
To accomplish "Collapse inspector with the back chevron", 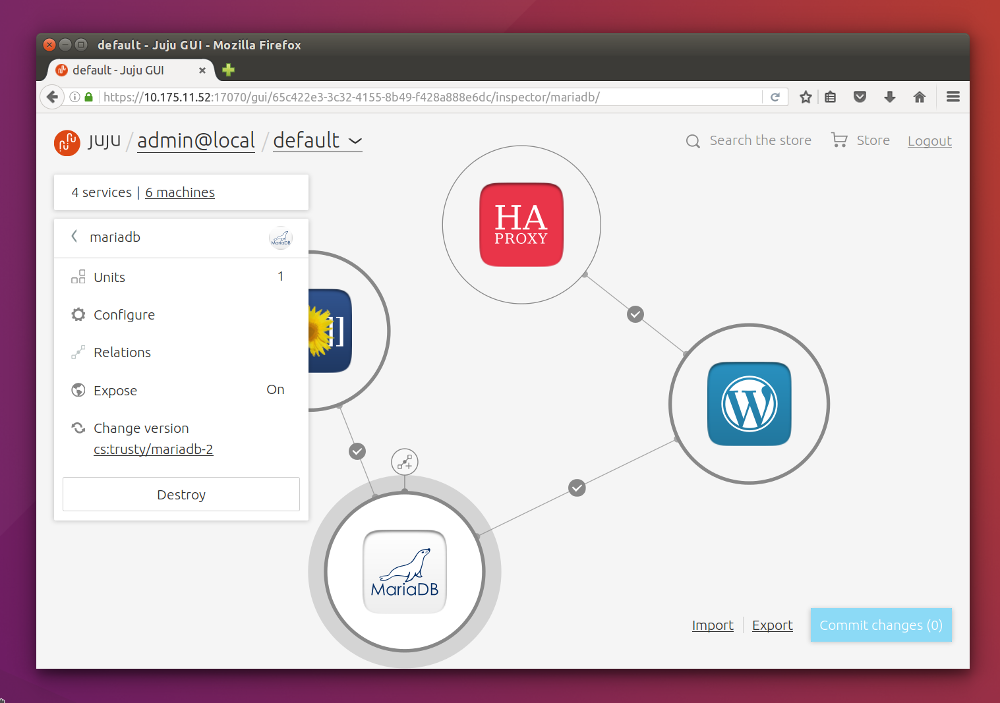I will (x=74, y=237).
